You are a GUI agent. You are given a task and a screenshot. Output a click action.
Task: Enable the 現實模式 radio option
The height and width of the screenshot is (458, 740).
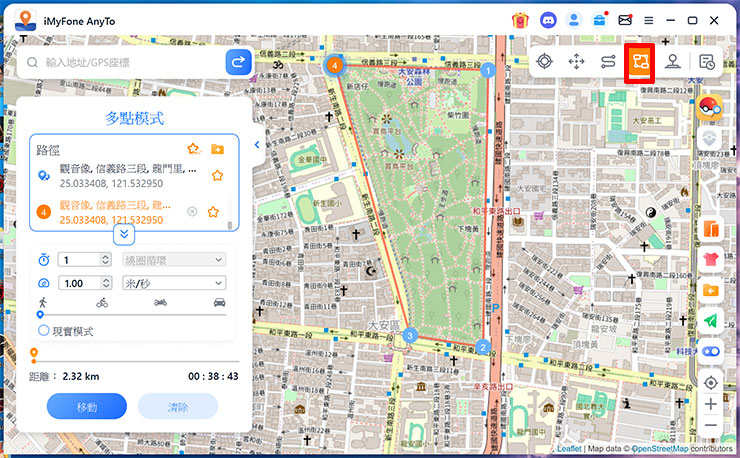point(44,329)
